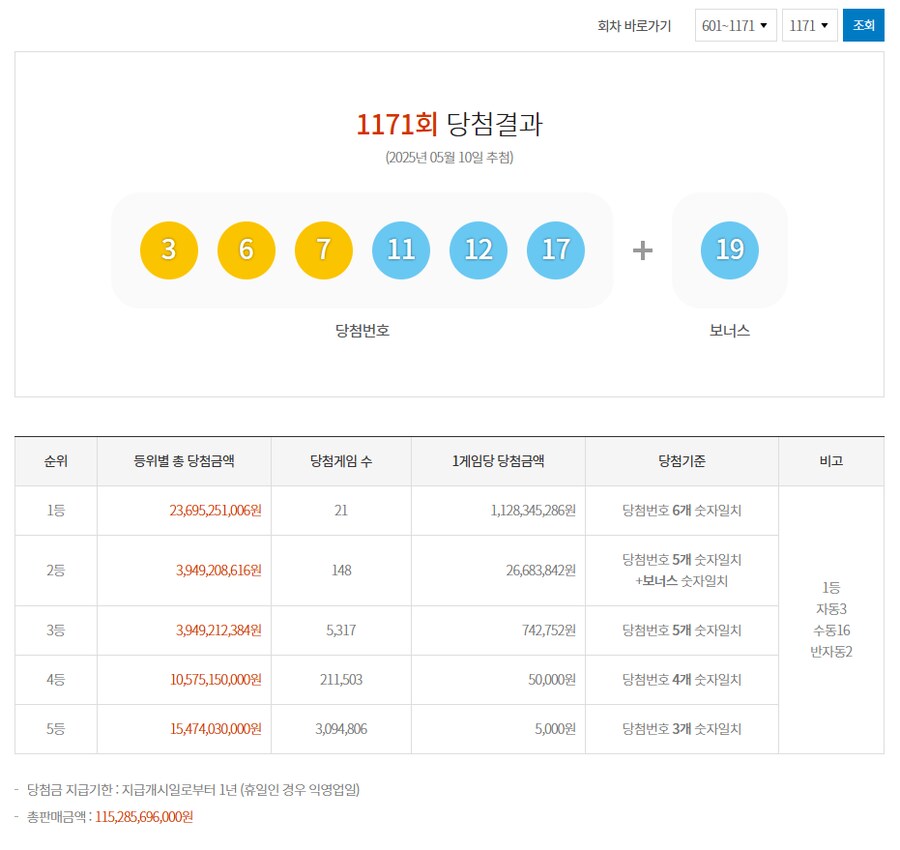Click the blue ball number 11
The image size is (900, 850).
[x=400, y=250]
